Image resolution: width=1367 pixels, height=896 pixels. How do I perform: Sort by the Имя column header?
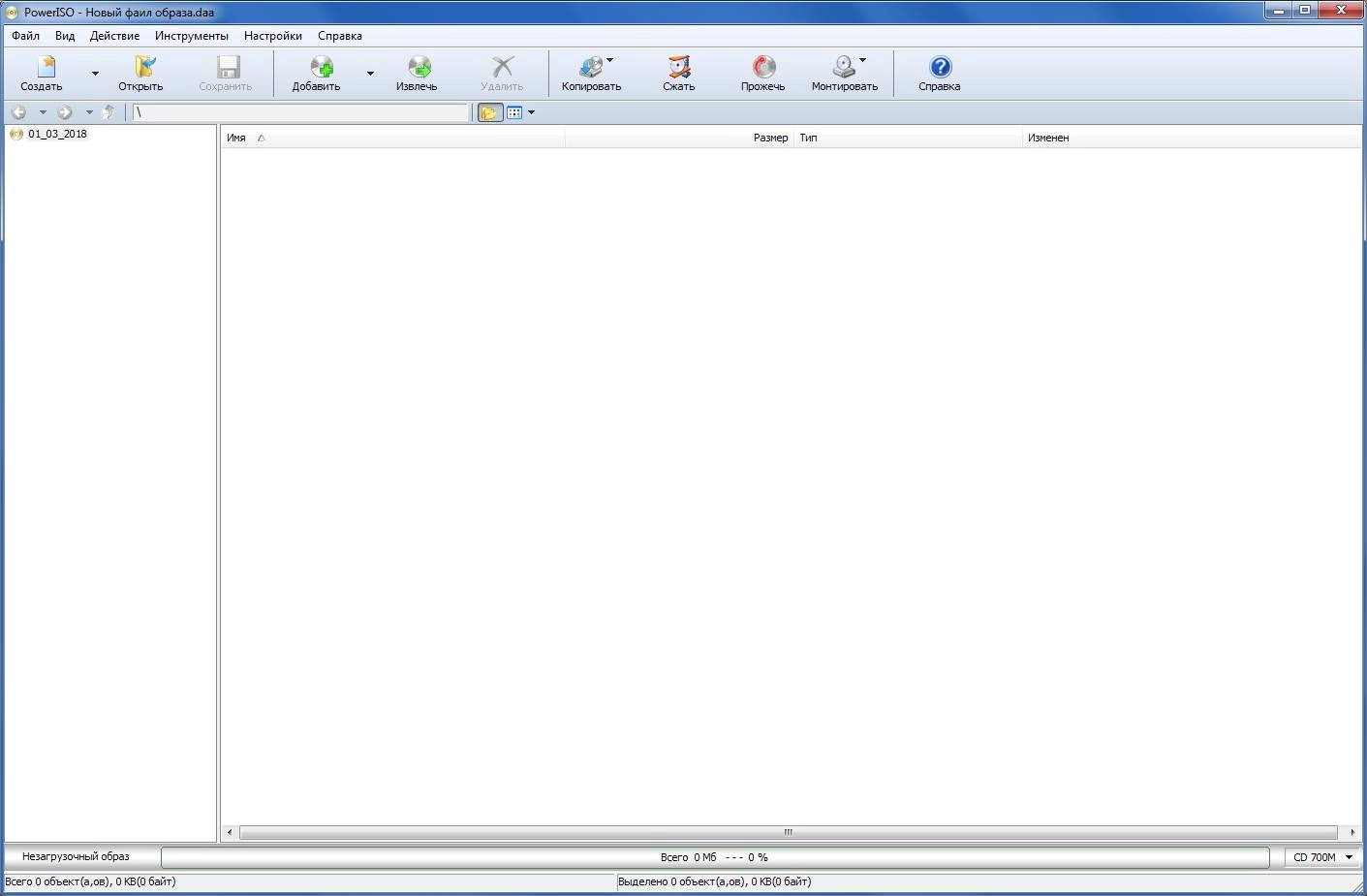pos(392,138)
